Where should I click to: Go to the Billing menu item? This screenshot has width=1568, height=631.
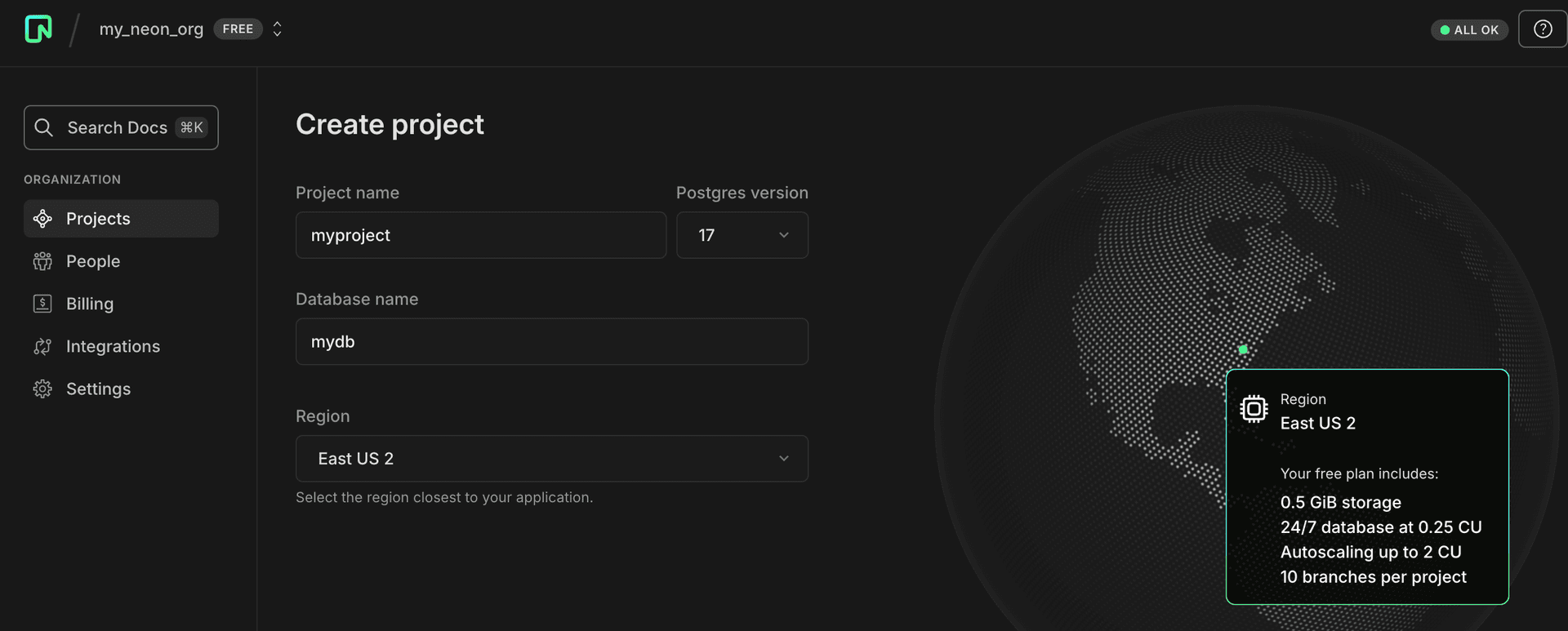90,304
